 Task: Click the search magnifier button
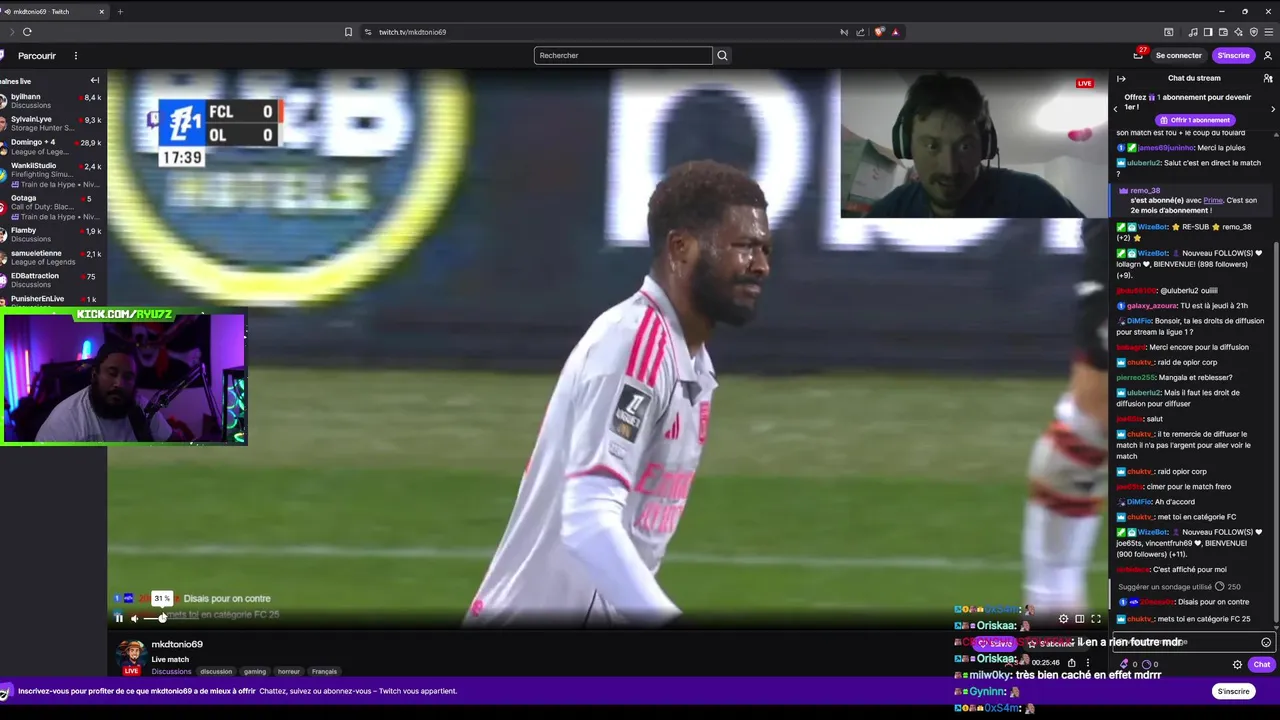pyautogui.click(x=722, y=55)
